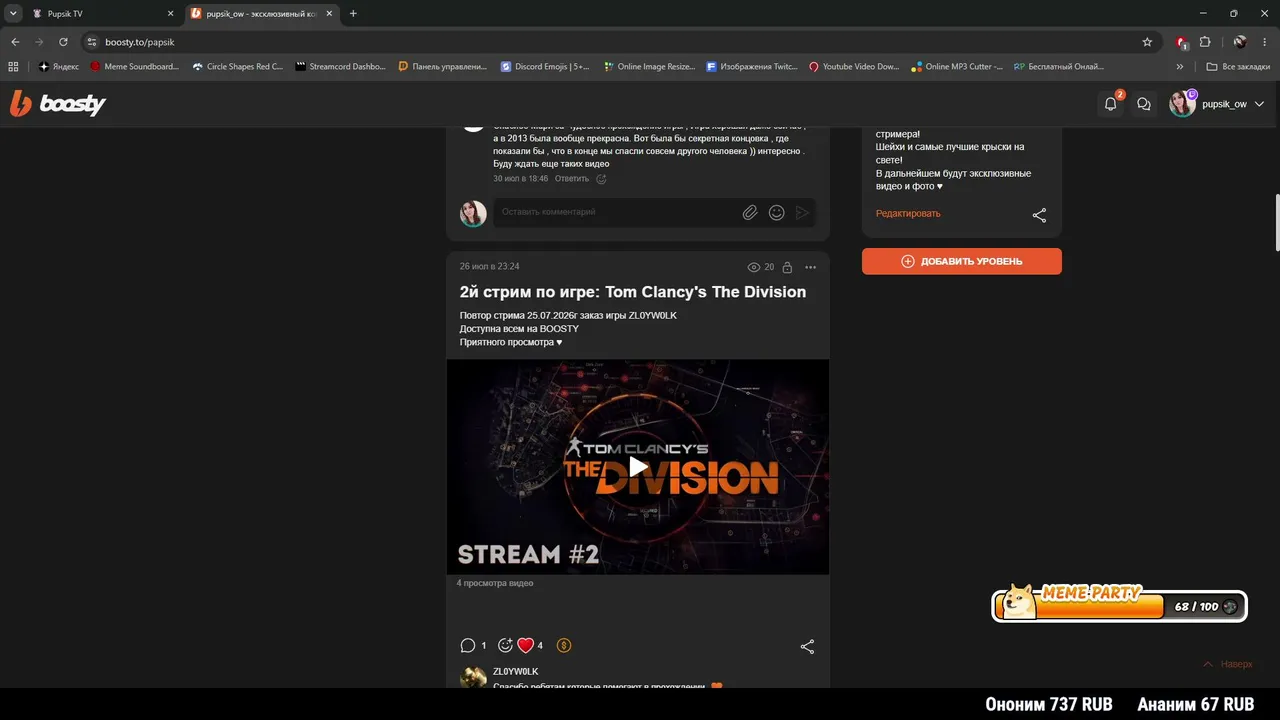Open the Discord Emojis bookmark
Viewport: 1280px width, 720px height.
pos(545,67)
